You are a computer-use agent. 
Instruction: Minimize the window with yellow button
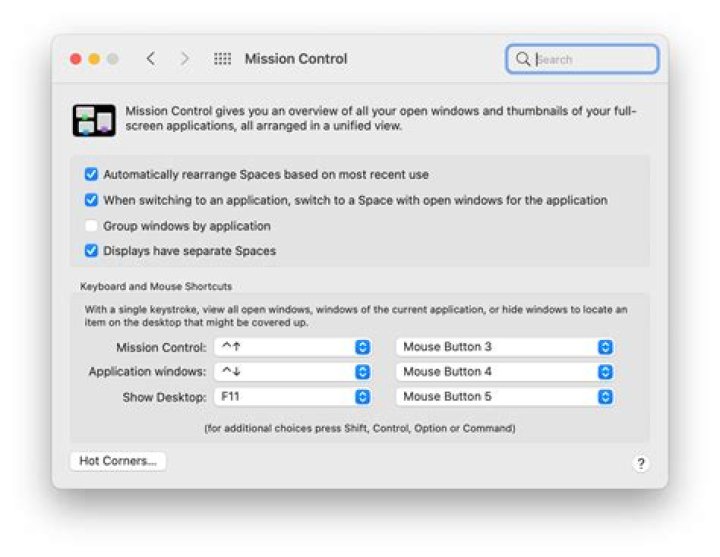point(94,59)
